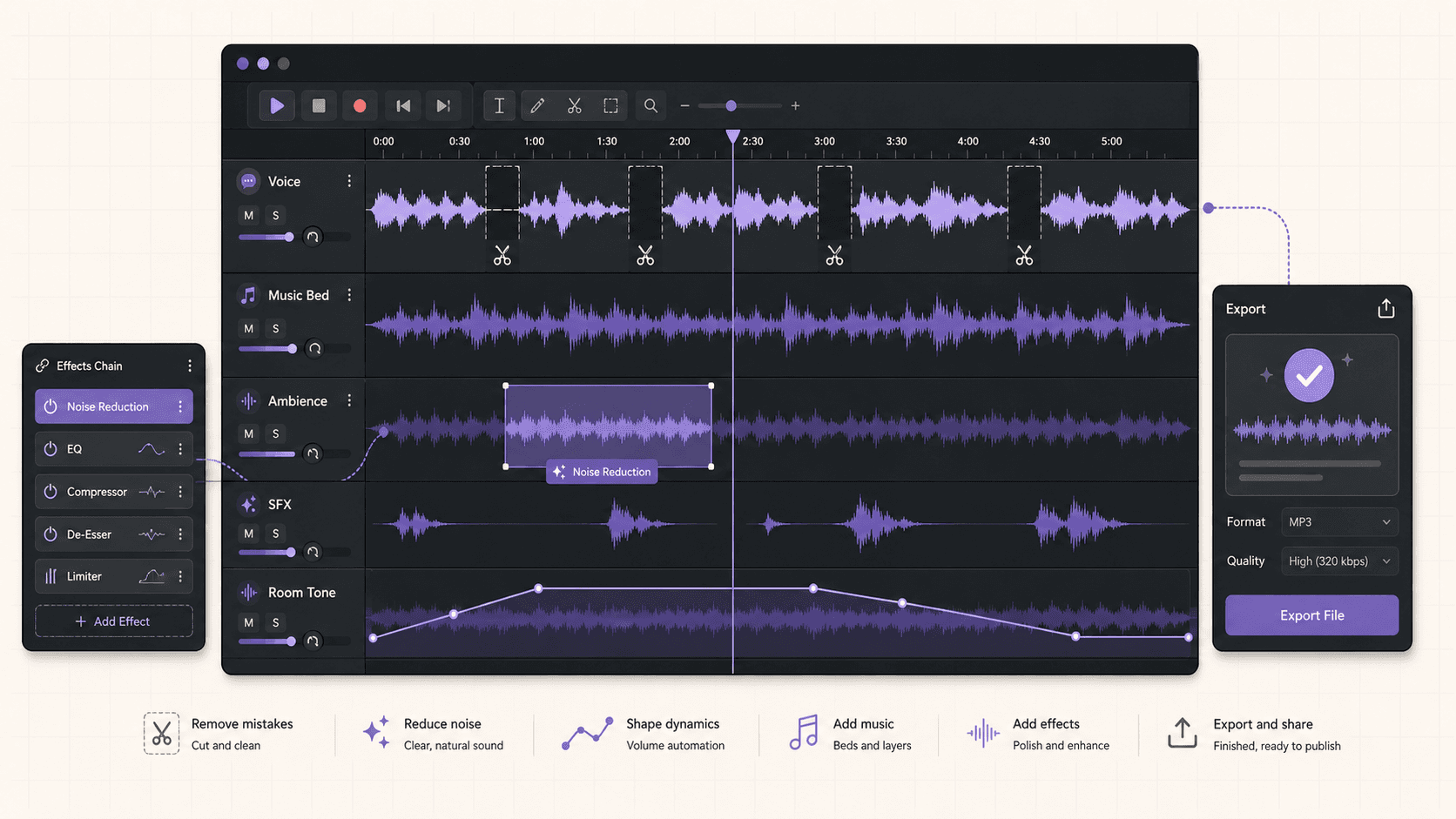
Task: Click the Voice track pan knob
Action: 313,237
